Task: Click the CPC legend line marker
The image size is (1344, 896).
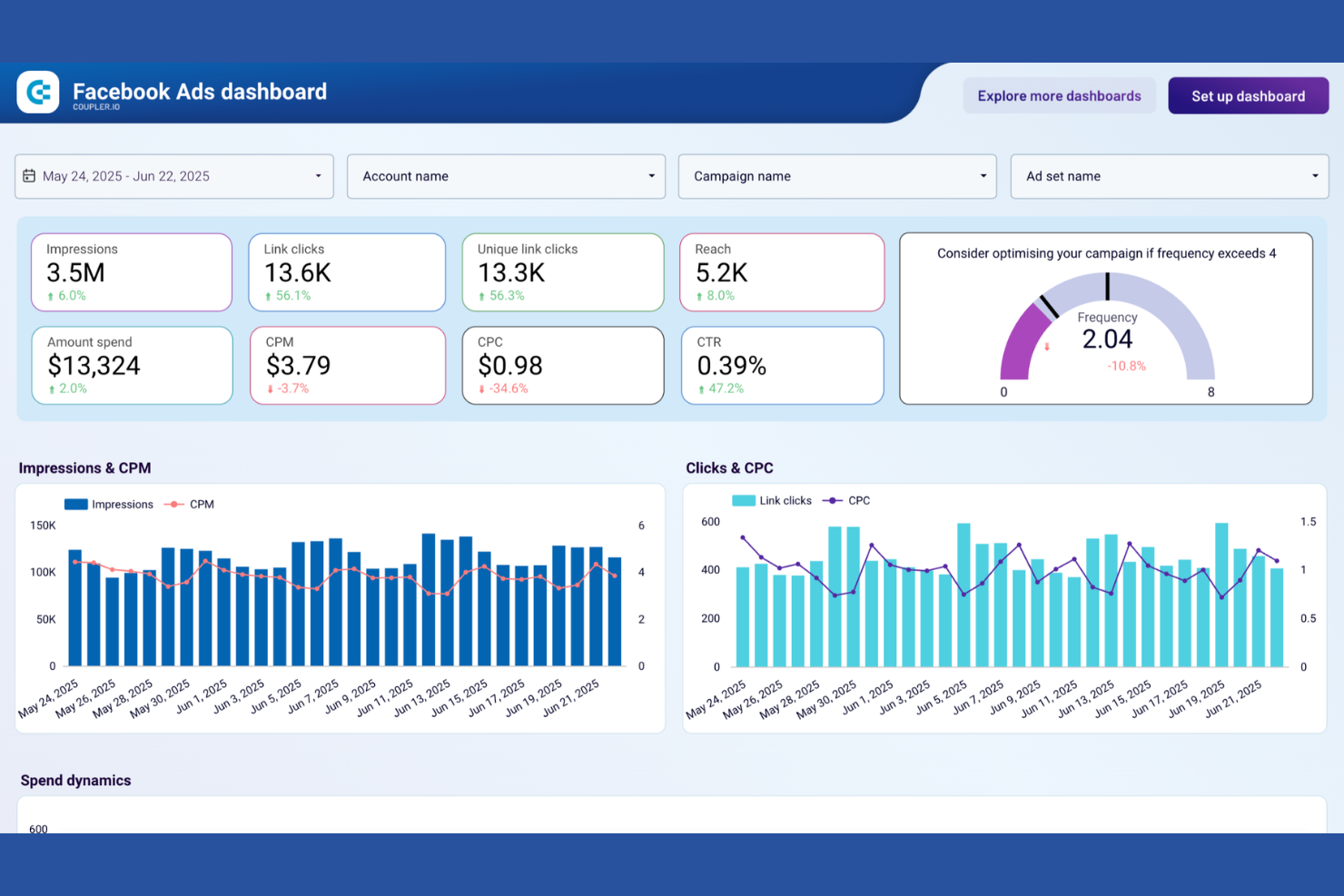Action: click(832, 501)
